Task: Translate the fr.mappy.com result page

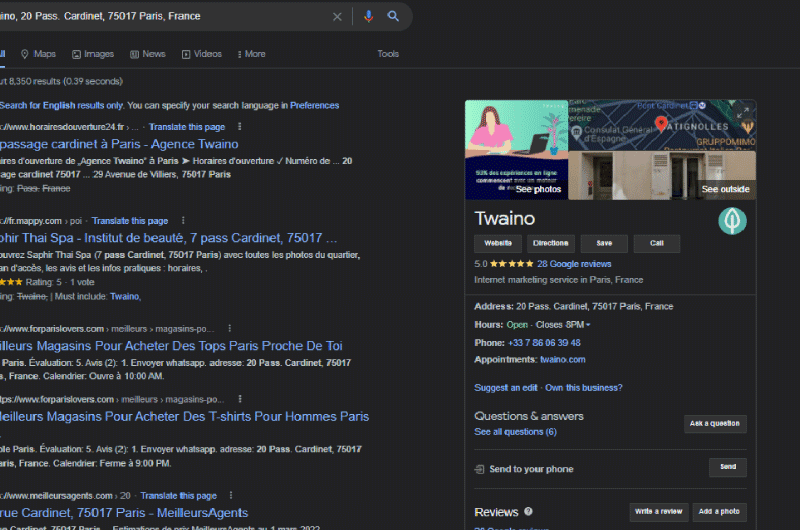Action: pyautogui.click(x=130, y=221)
